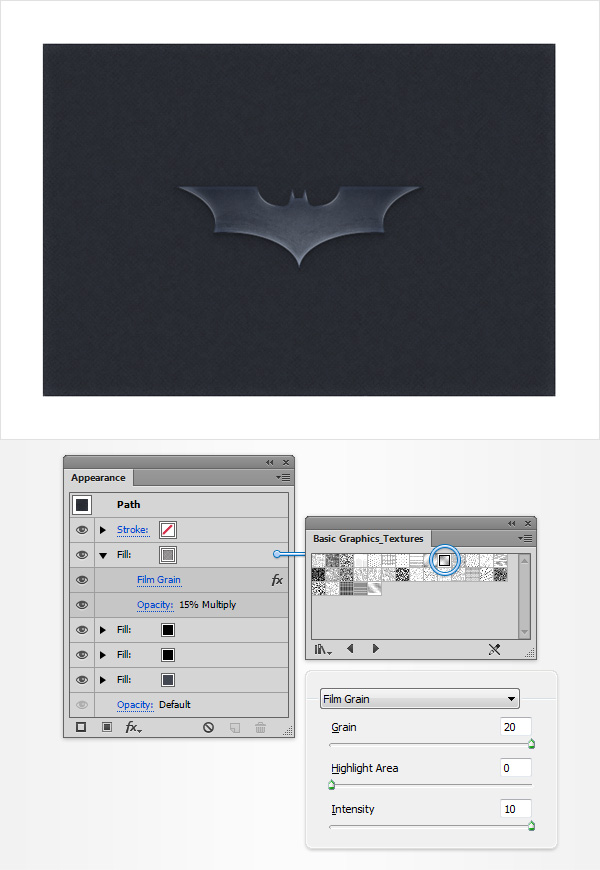Load next swatch library in Textures panel
This screenshot has width=600, height=870.
(x=376, y=649)
